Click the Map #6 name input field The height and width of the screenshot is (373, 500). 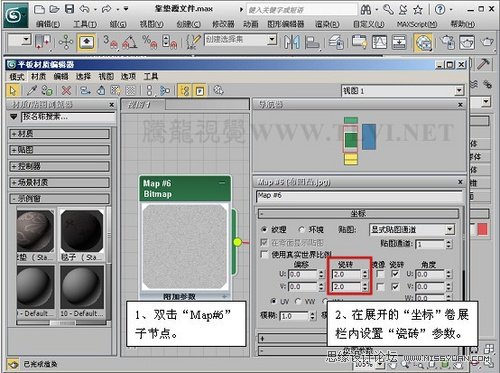click(359, 196)
